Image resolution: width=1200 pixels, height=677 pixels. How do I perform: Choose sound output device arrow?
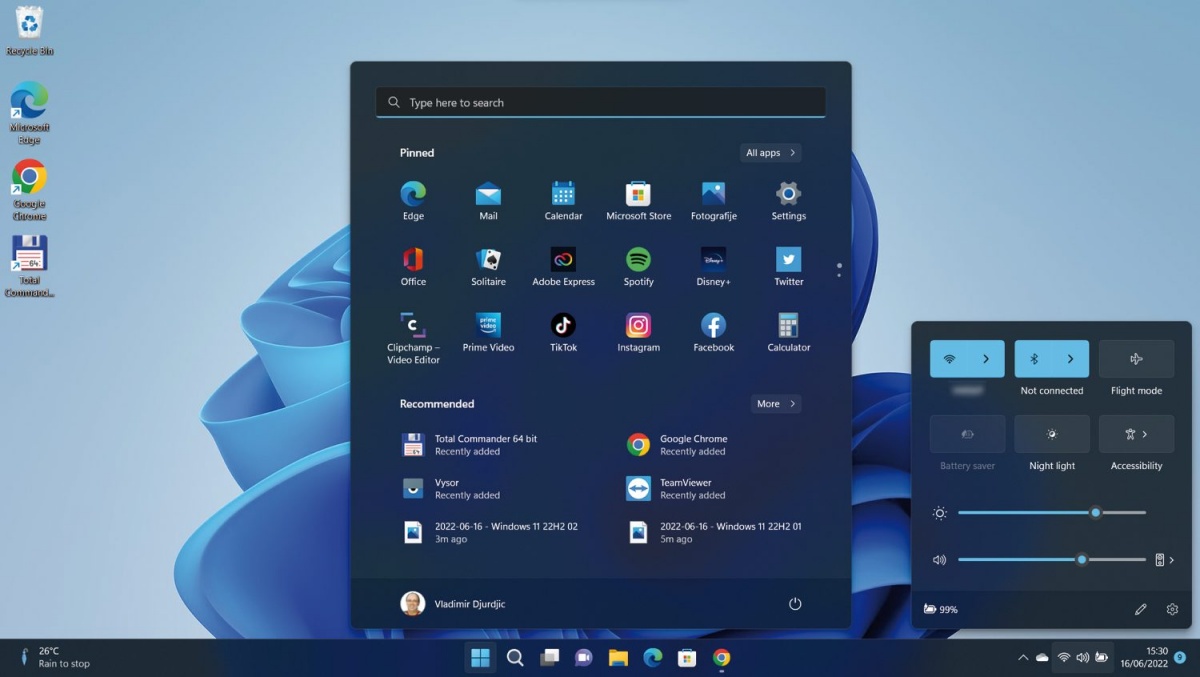[x=1165, y=560]
